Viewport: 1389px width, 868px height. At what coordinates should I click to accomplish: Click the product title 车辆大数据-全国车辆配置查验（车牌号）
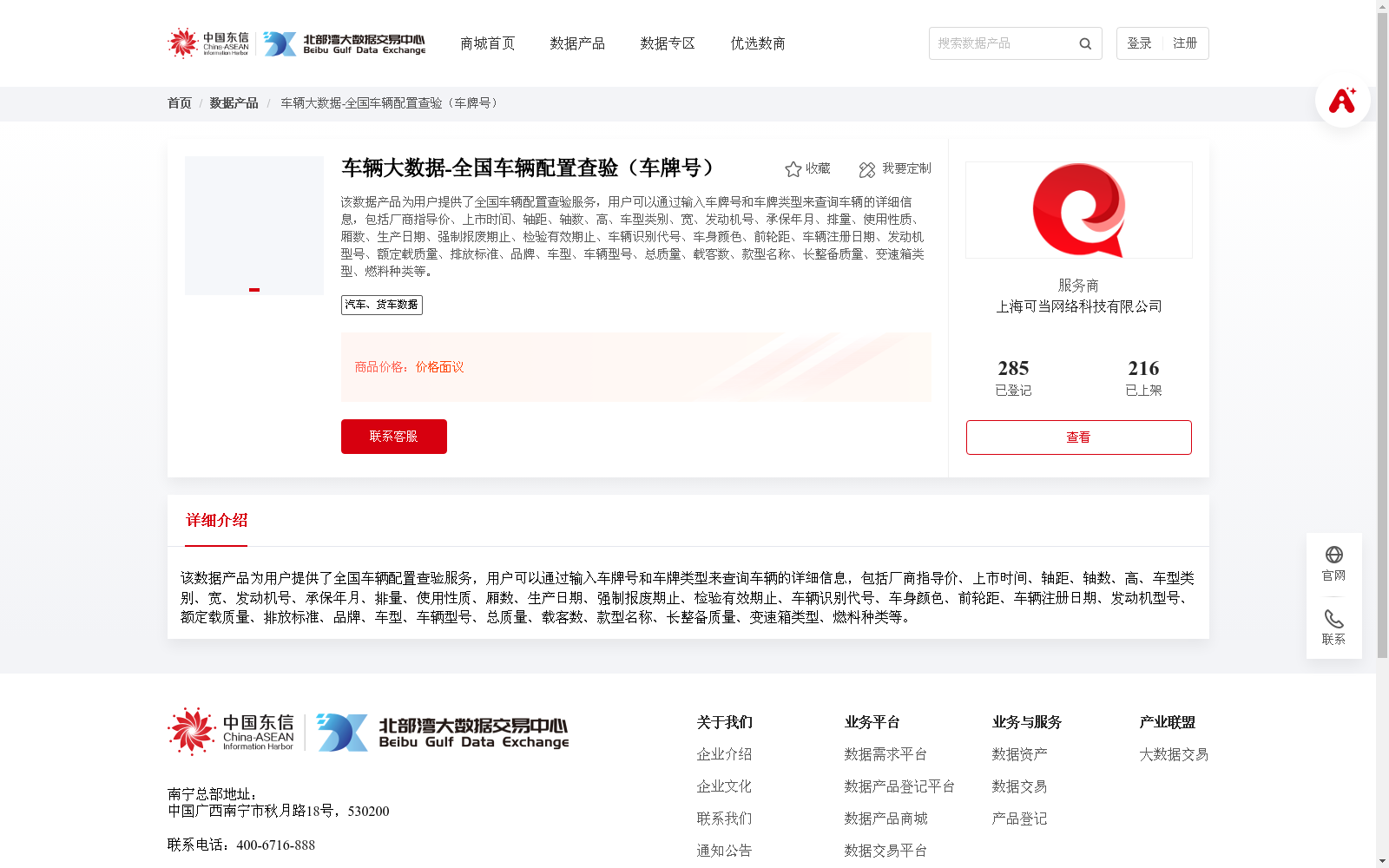click(530, 168)
